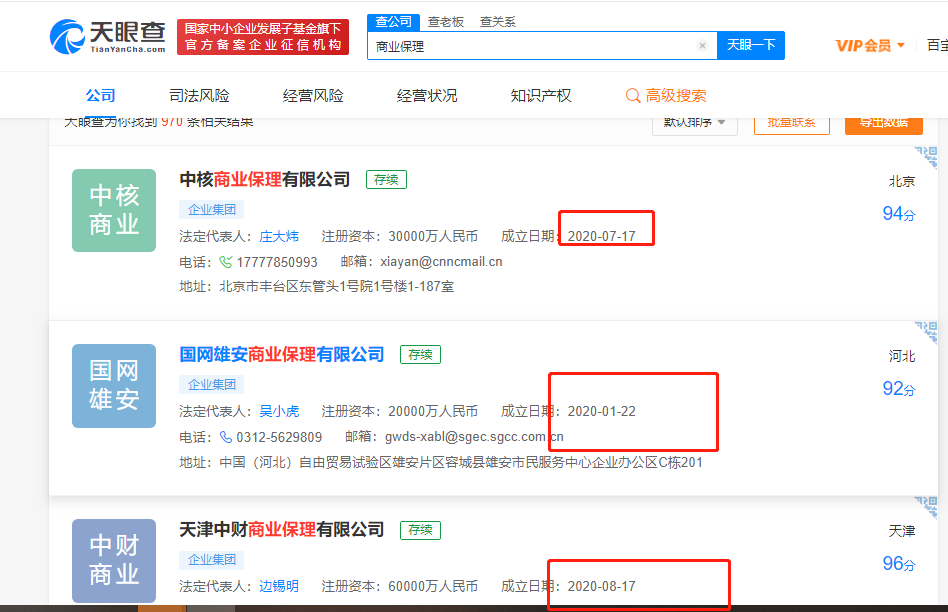Viewport: 948px width, 612px height.
Task: Open 中核商业保理有限公司 company page
Action: [x=265, y=180]
